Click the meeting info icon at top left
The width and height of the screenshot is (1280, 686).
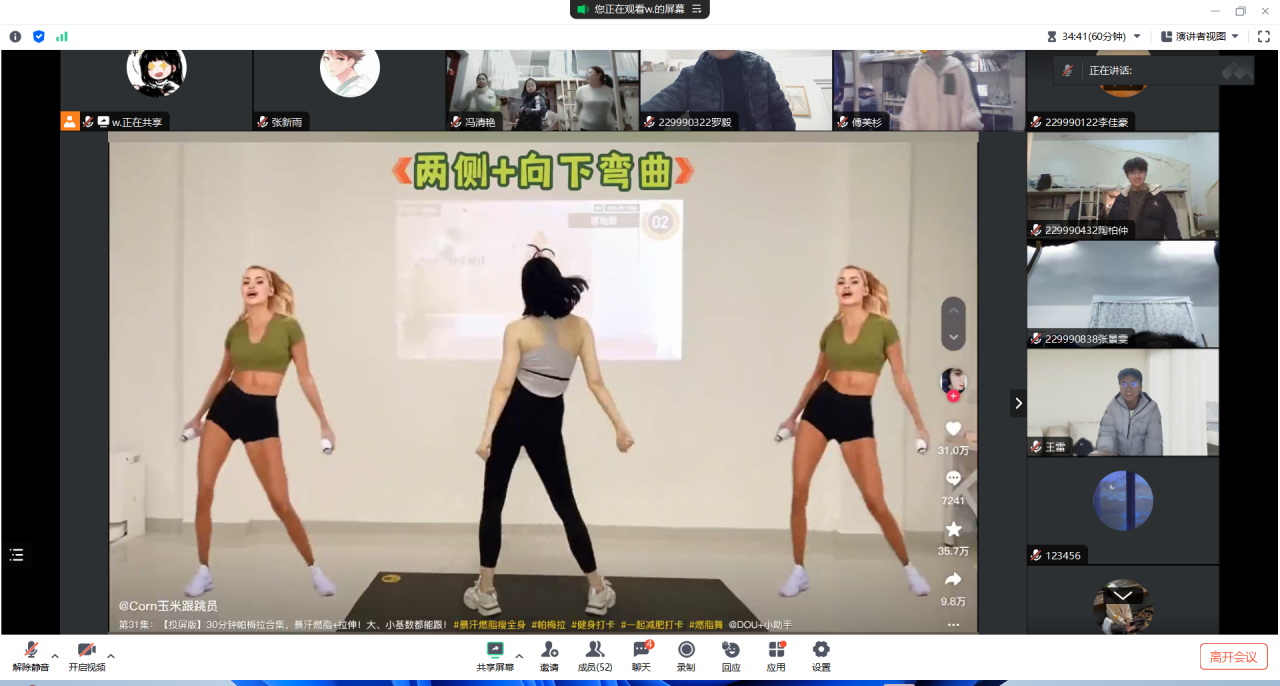click(x=15, y=36)
